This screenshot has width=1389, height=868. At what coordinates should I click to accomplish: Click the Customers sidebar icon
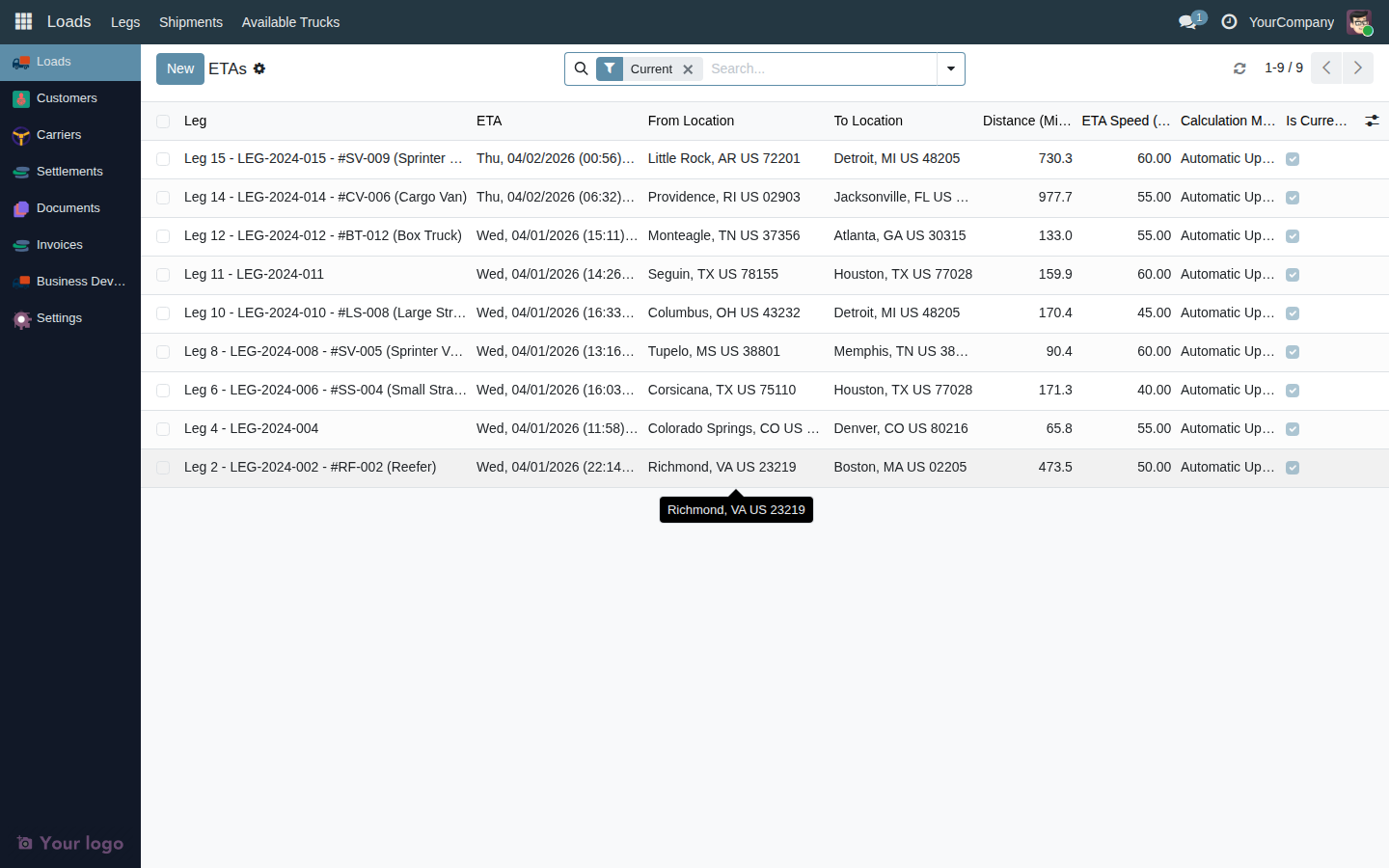point(21,98)
